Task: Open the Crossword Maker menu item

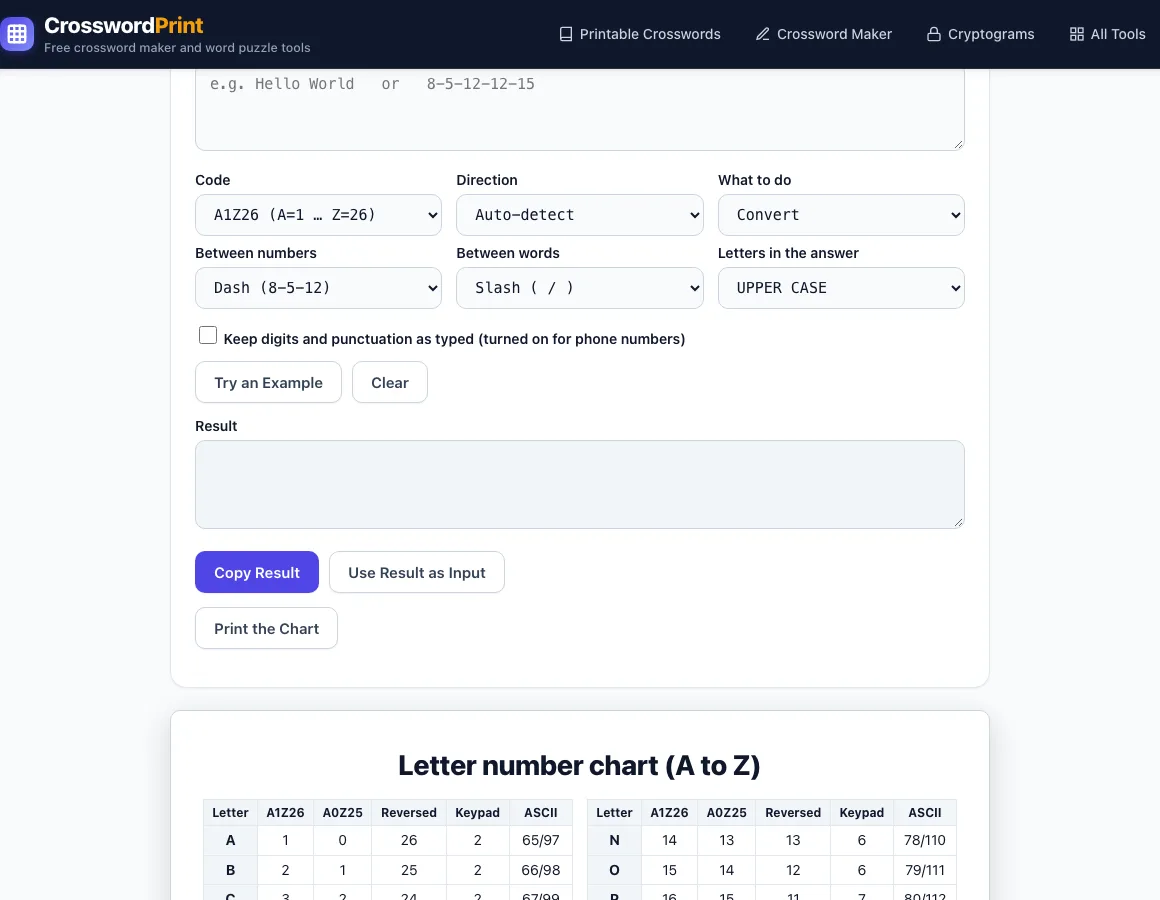Action: pyautogui.click(x=824, y=34)
